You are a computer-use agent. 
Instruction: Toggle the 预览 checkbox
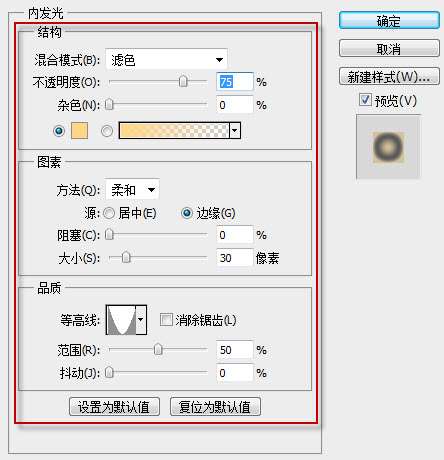point(365,100)
